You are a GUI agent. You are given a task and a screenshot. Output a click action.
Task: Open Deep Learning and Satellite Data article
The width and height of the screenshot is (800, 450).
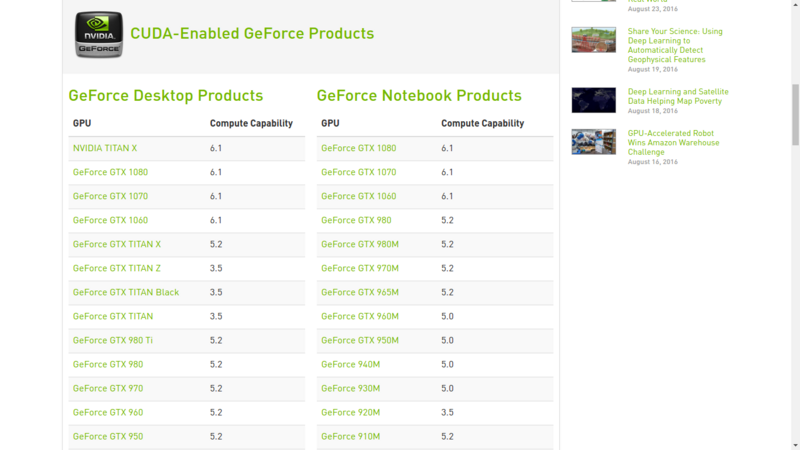[678, 96]
